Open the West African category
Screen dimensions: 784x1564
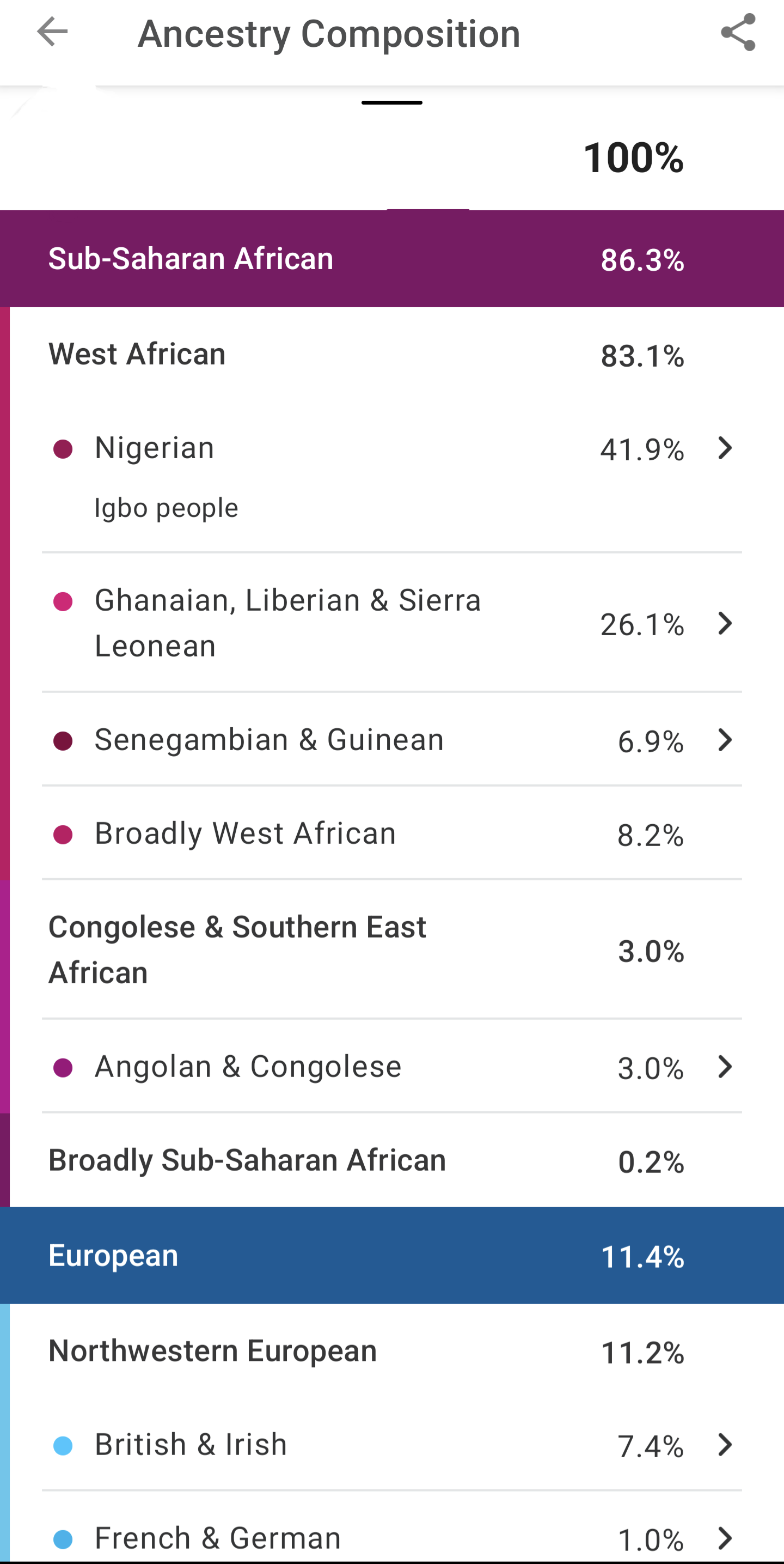pos(392,355)
